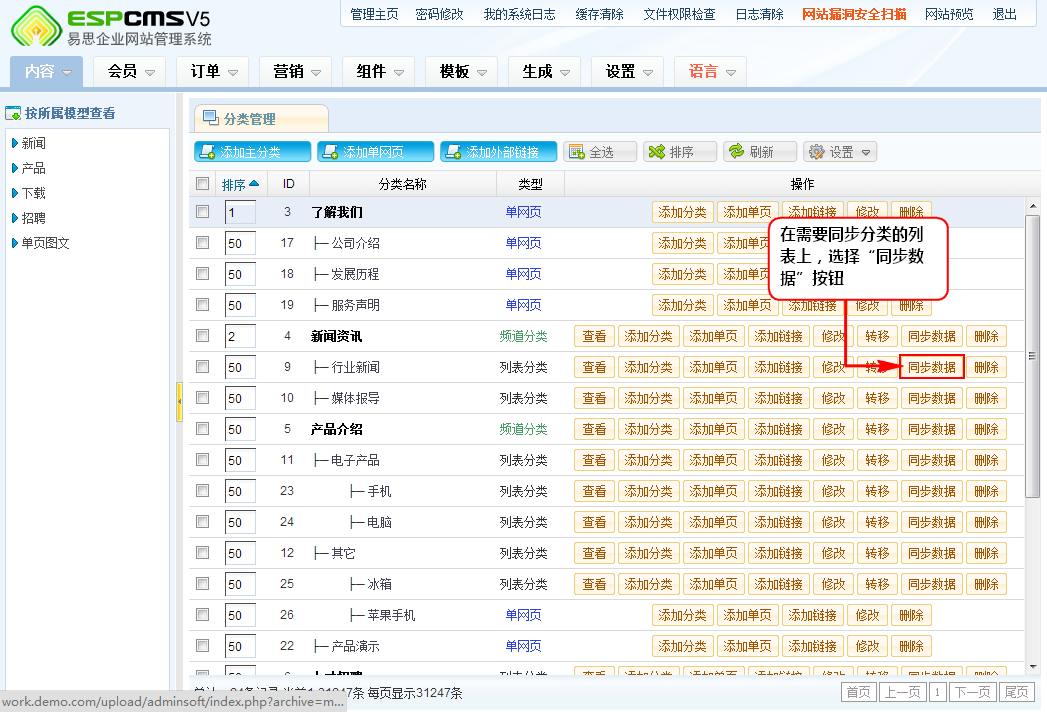The image size is (1047, 712).
Task: Click the ESPCMS logo icon
Action: (x=37, y=26)
